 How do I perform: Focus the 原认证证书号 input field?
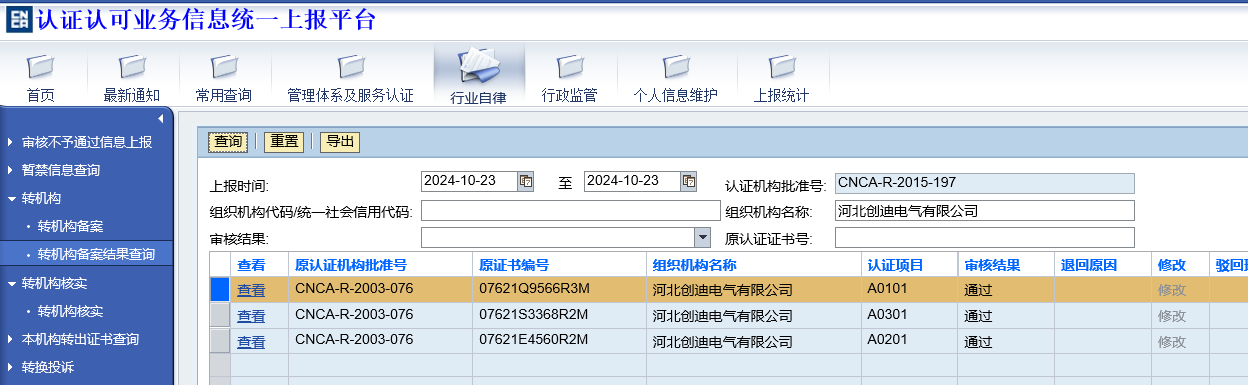click(x=985, y=237)
